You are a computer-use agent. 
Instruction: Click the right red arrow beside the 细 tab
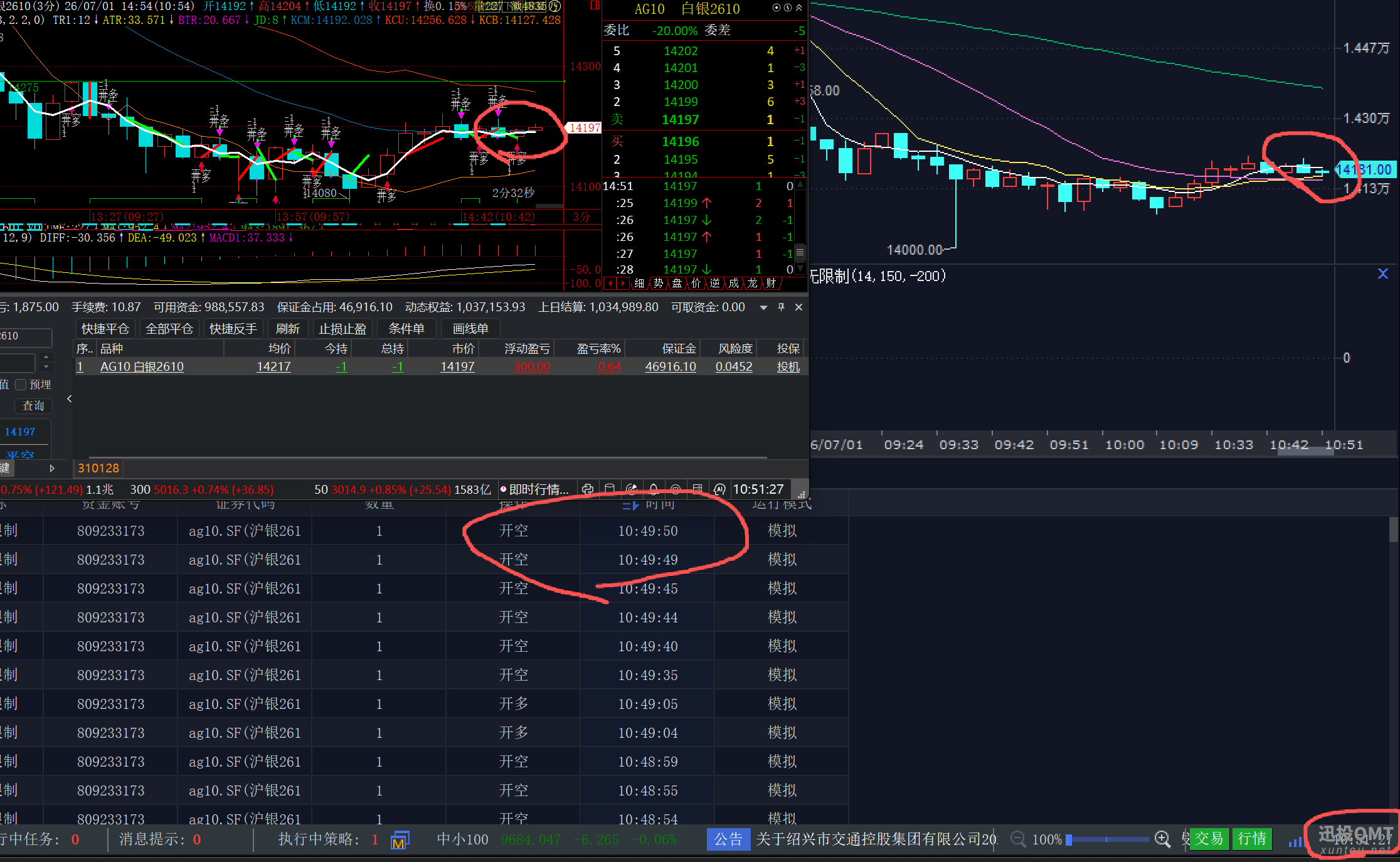(623, 284)
